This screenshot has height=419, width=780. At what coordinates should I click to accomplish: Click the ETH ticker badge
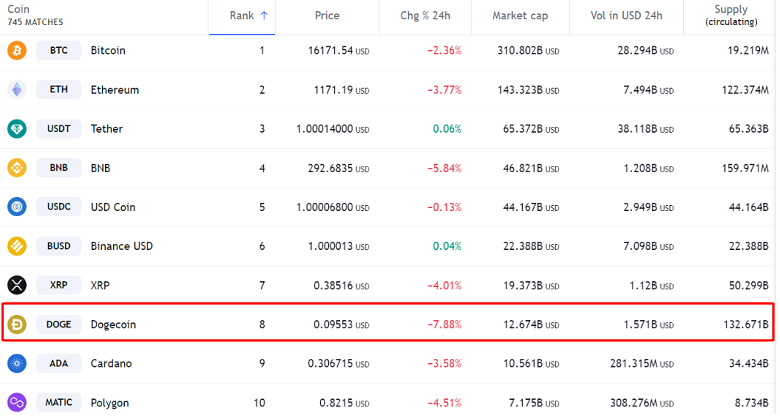[59, 90]
